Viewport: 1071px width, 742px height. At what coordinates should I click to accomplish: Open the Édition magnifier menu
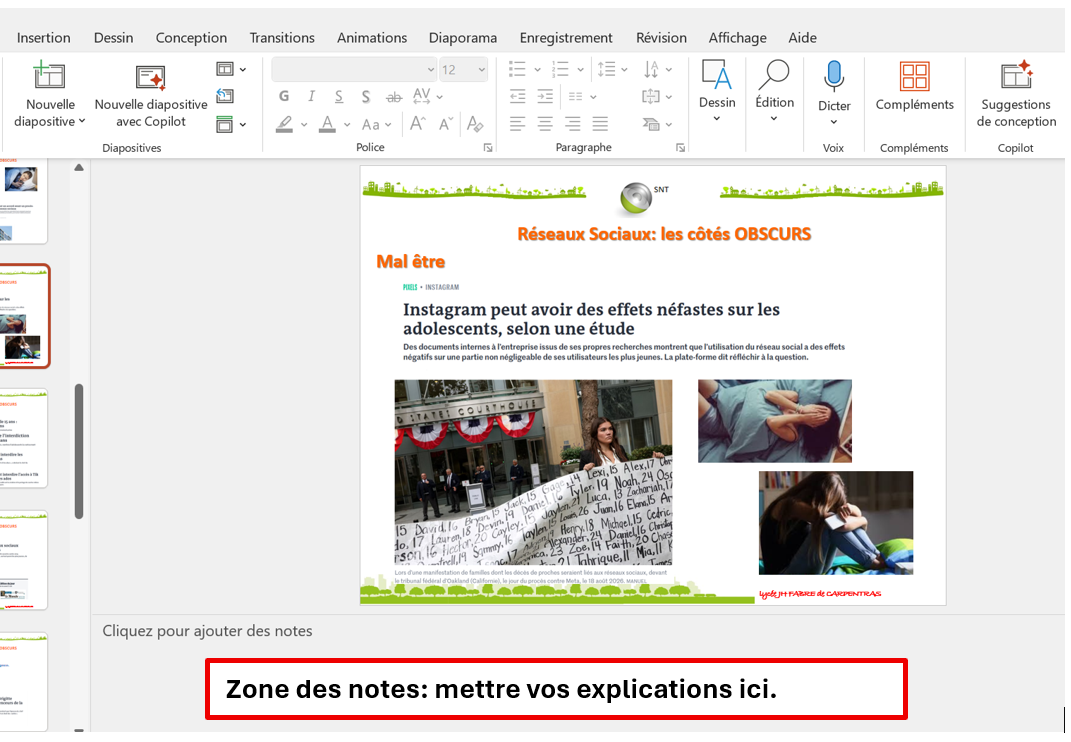(x=775, y=91)
